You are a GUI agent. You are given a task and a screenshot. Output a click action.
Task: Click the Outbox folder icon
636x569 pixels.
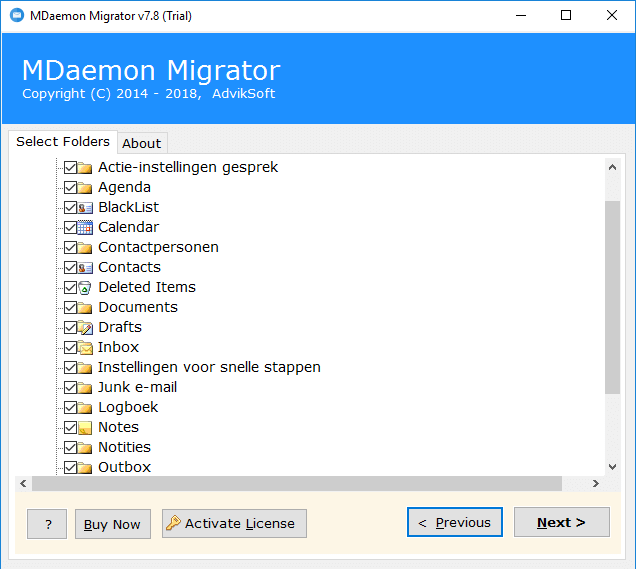[x=85, y=467]
